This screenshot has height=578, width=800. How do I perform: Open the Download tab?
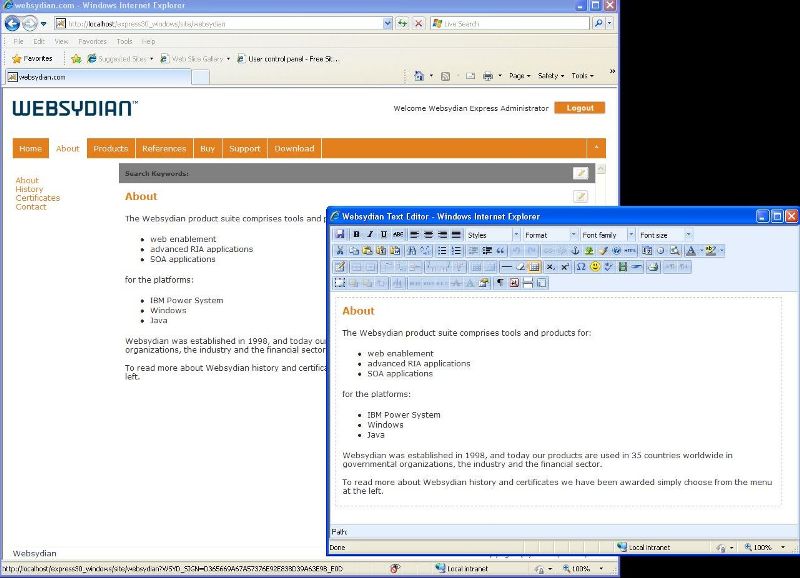294,148
